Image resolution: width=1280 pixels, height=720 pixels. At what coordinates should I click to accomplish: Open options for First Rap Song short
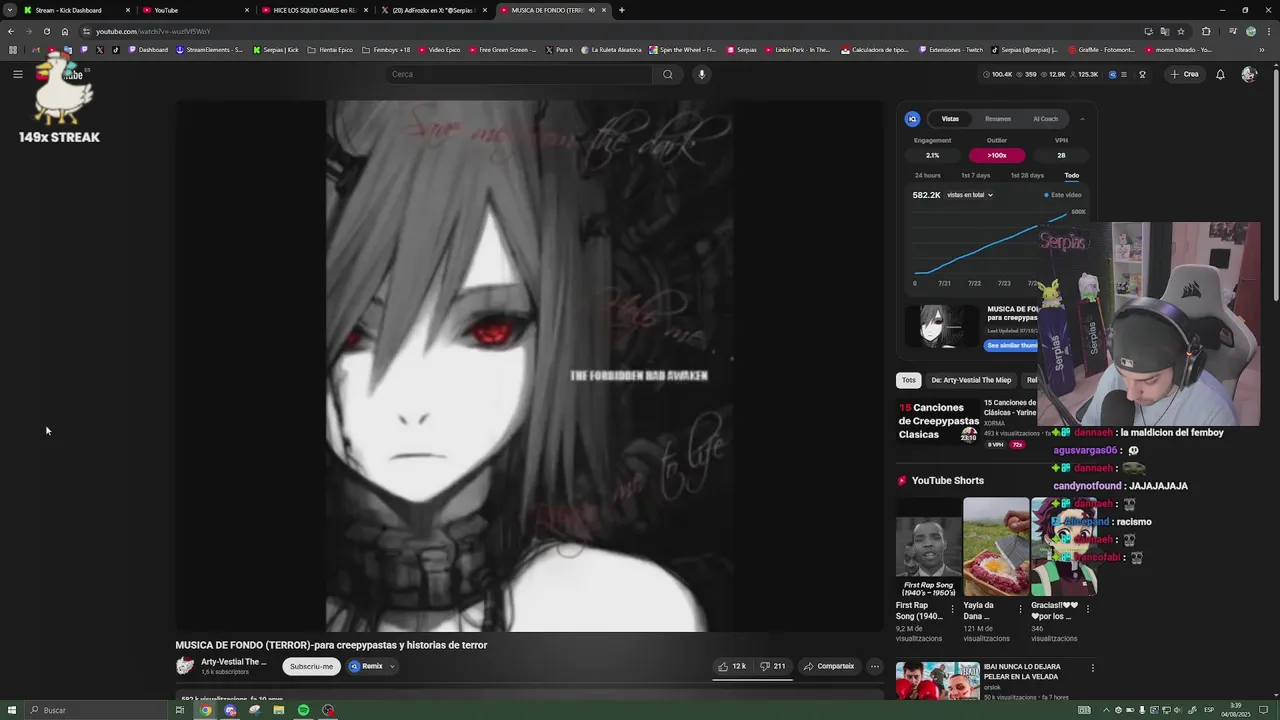[x=952, y=608]
